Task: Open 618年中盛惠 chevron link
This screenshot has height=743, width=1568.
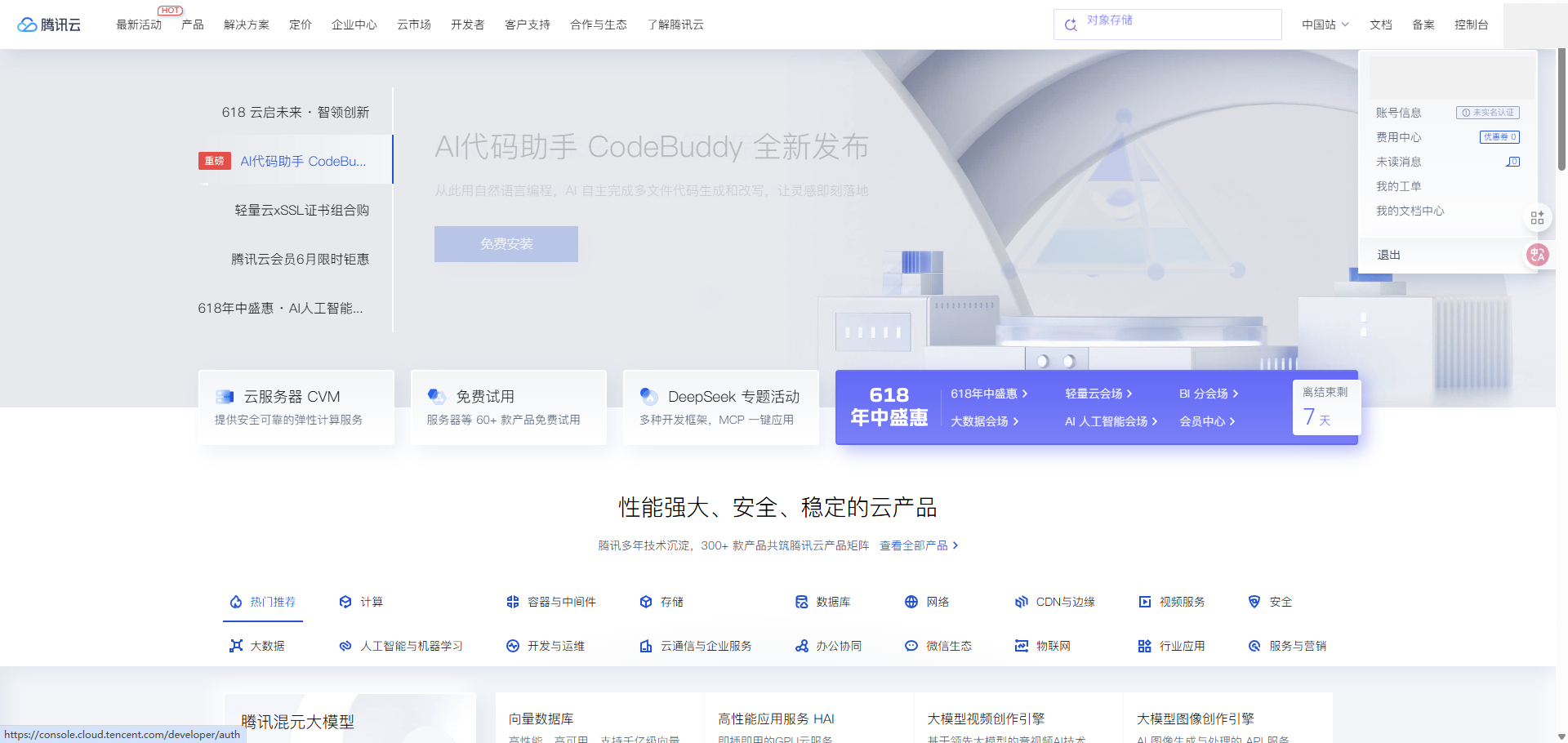Action: click(x=1025, y=394)
